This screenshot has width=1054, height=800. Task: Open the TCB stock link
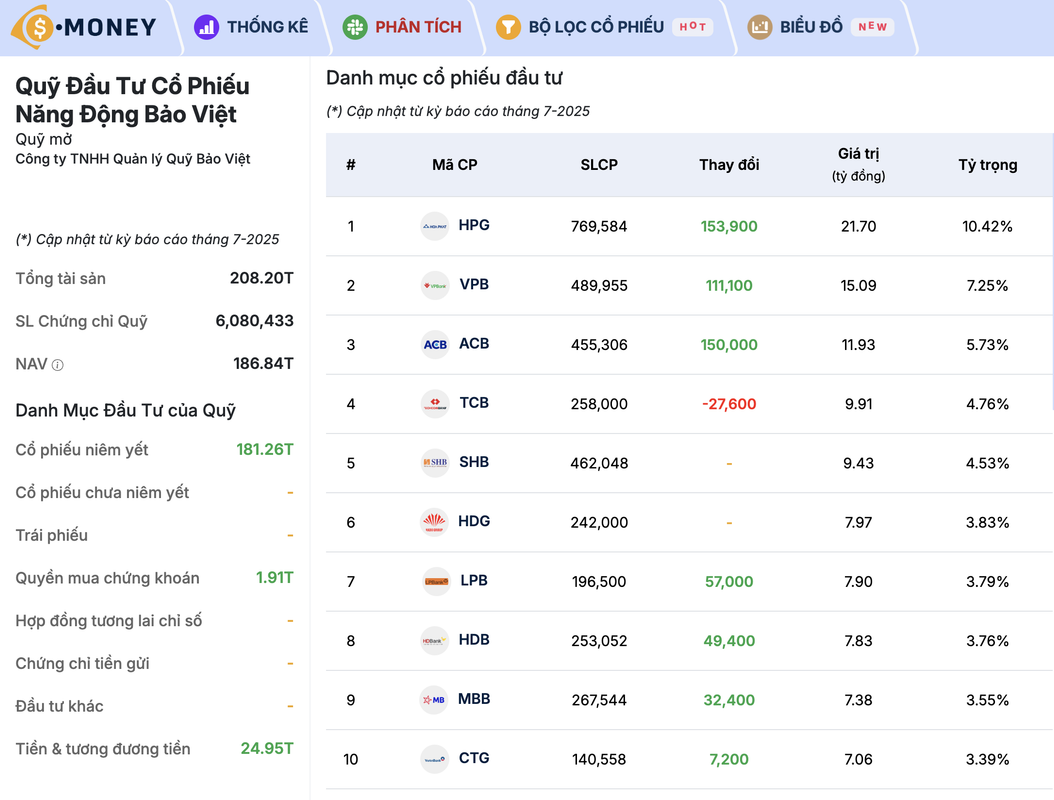tap(474, 403)
